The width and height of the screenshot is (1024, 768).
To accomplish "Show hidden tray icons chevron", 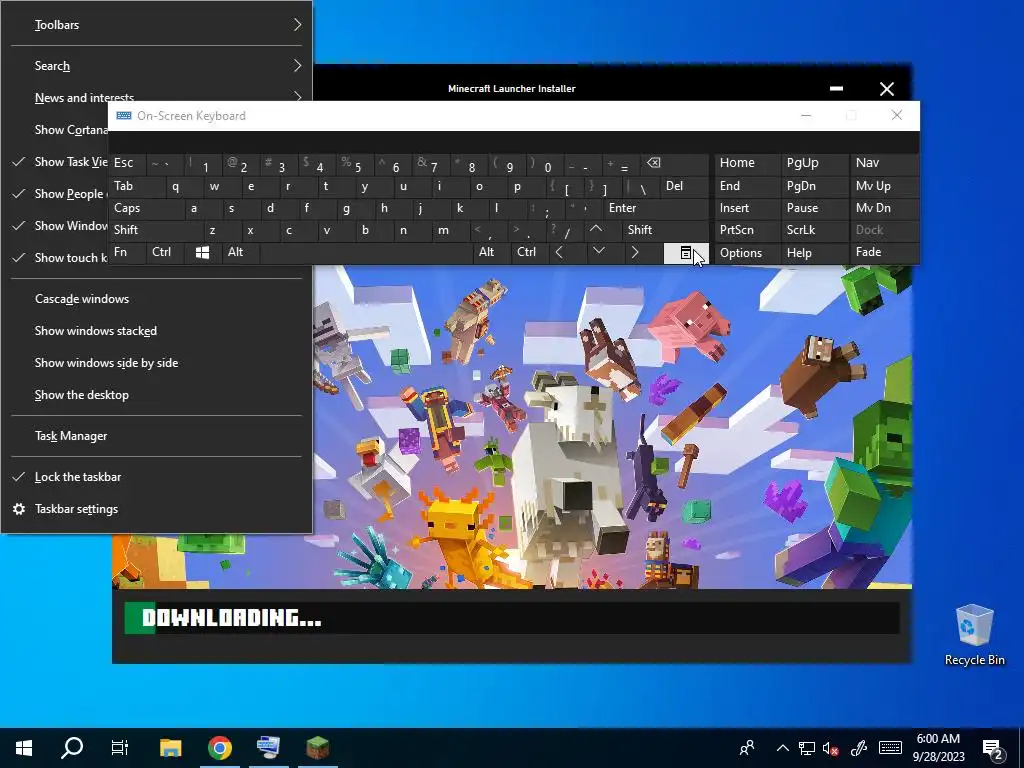I will point(782,748).
